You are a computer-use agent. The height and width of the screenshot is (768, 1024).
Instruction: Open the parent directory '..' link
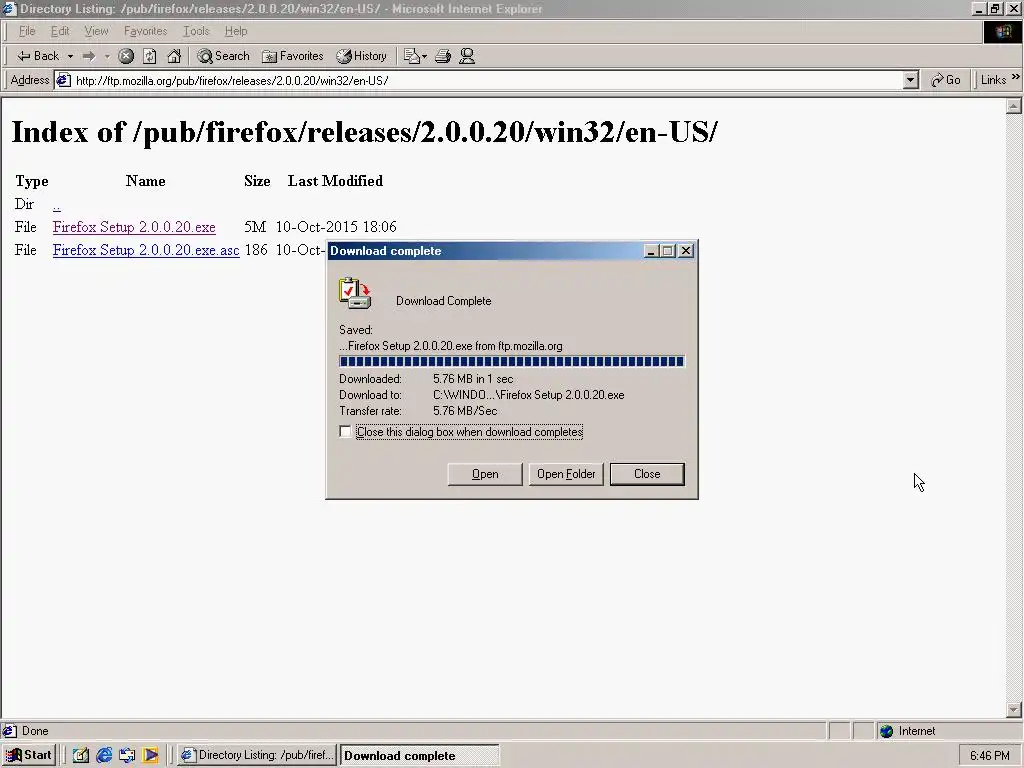coord(57,205)
